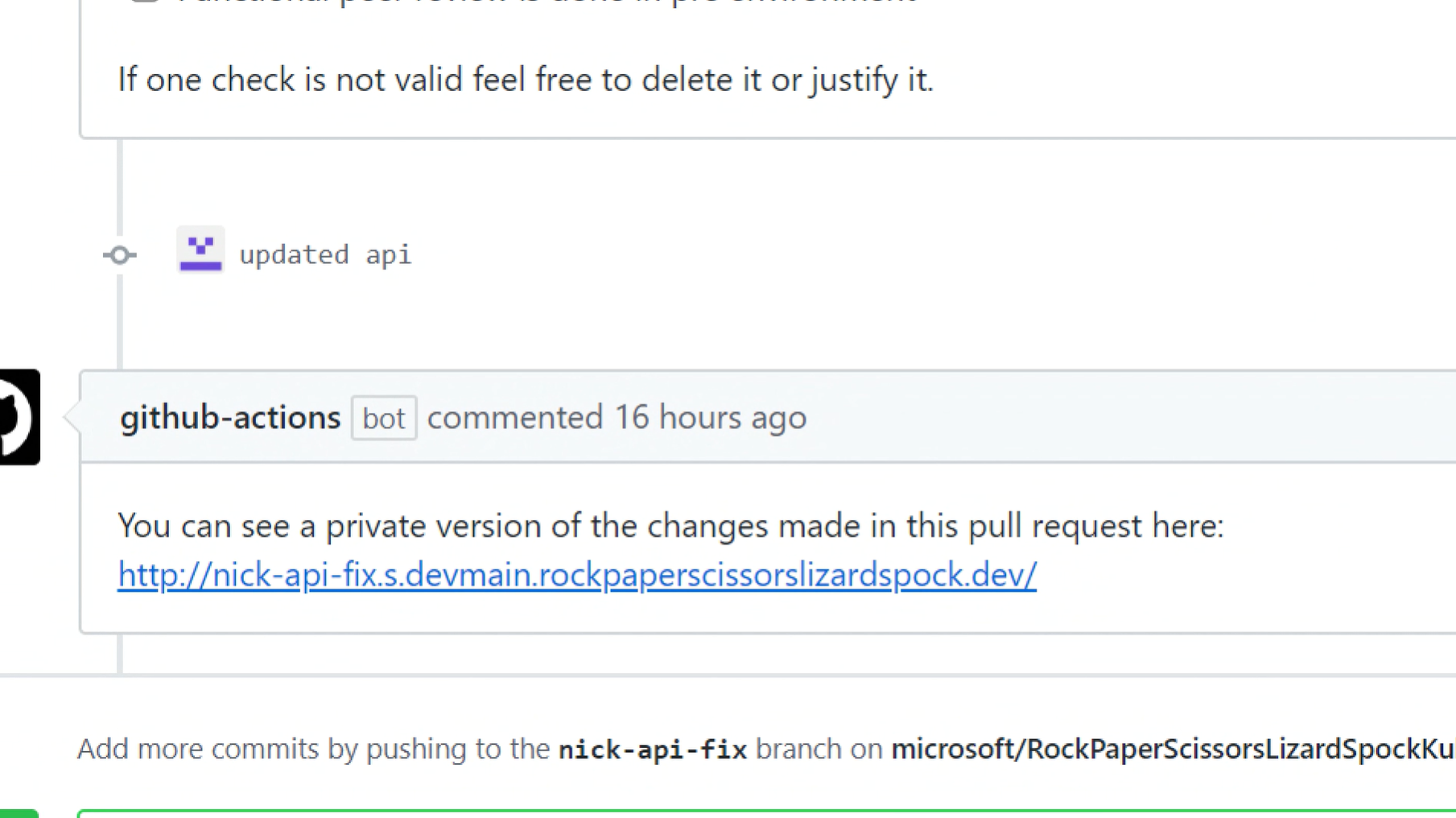
Task: Click the github-actions bot avatar image
Action: tap(19, 417)
